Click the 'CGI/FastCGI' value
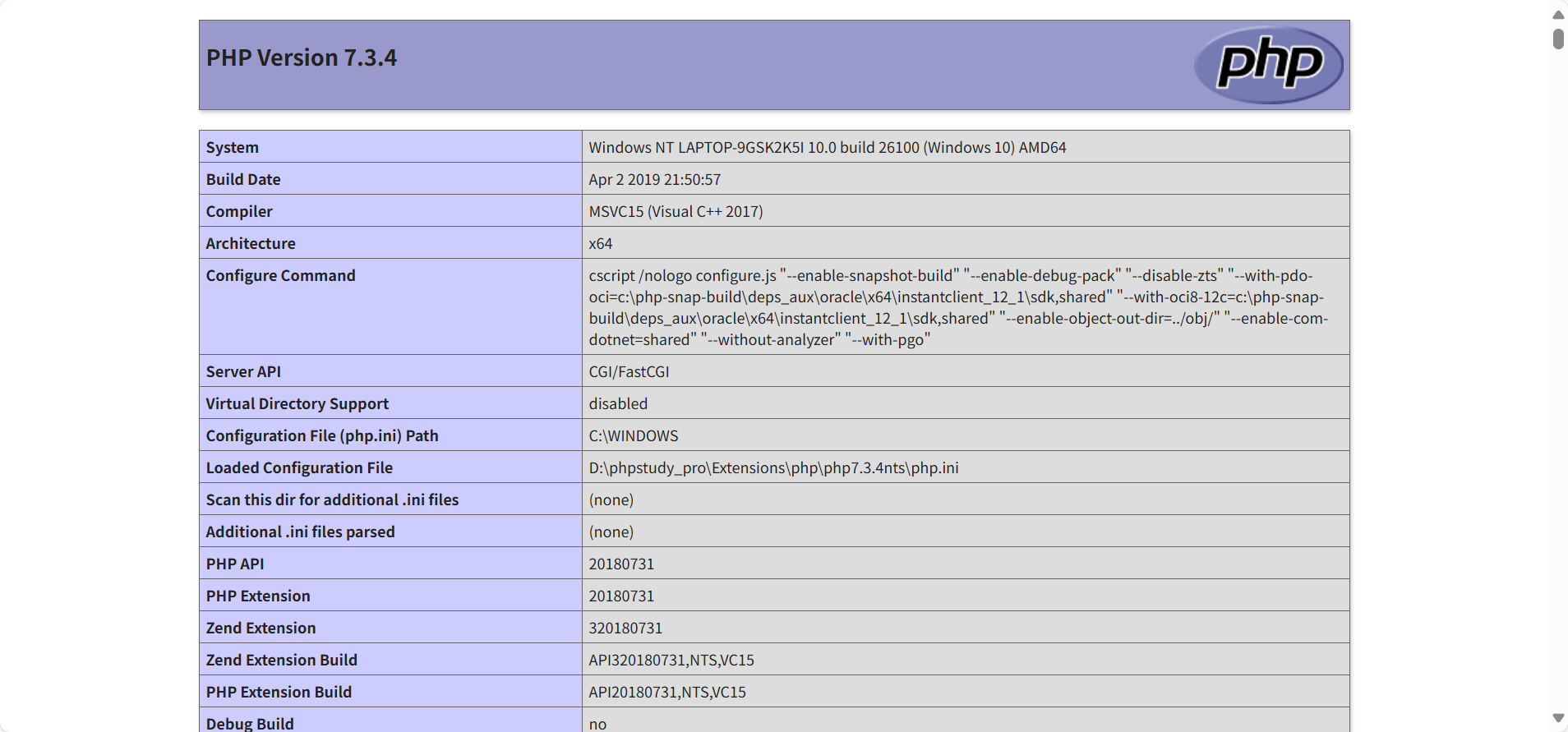The width and height of the screenshot is (1568, 732). (630, 371)
